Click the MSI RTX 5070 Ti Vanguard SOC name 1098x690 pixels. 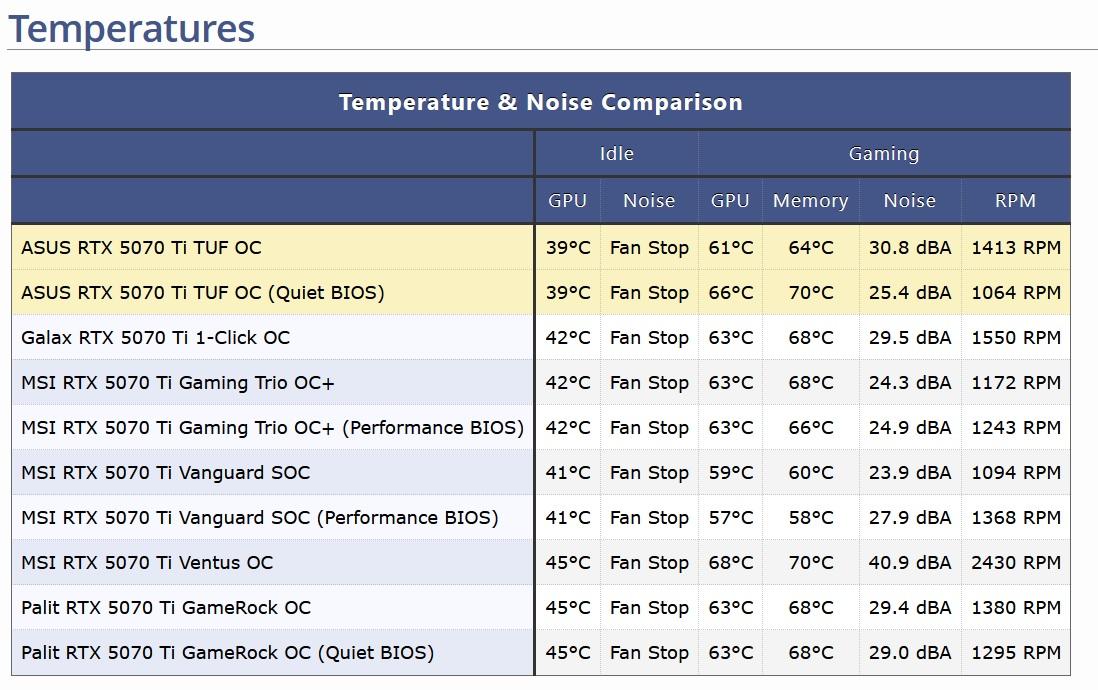[x=165, y=473]
